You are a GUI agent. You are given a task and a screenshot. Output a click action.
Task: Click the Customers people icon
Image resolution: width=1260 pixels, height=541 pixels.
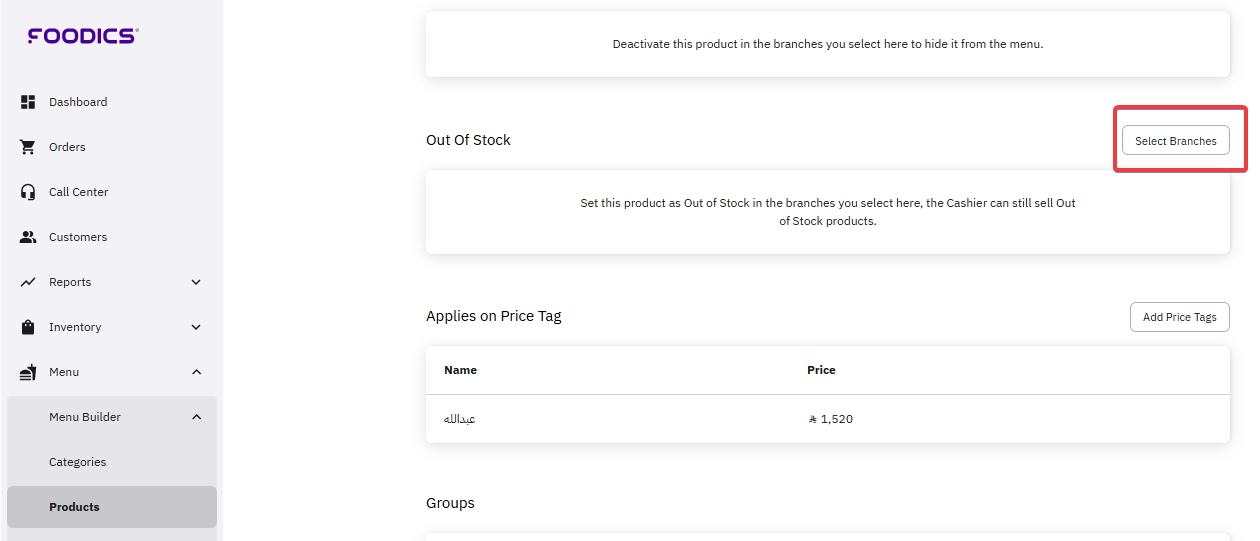28,237
